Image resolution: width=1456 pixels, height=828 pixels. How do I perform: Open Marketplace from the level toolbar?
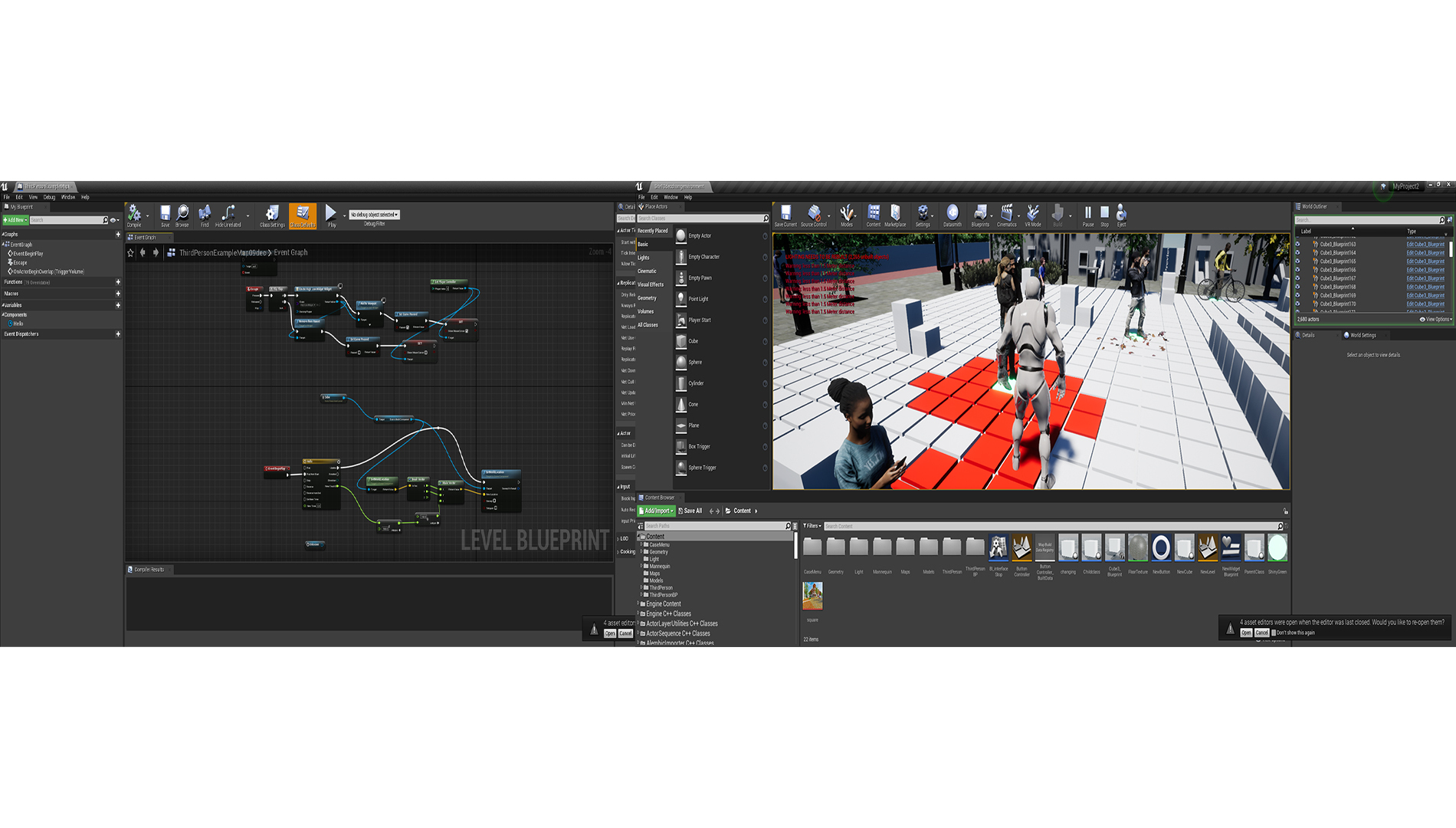tap(895, 215)
